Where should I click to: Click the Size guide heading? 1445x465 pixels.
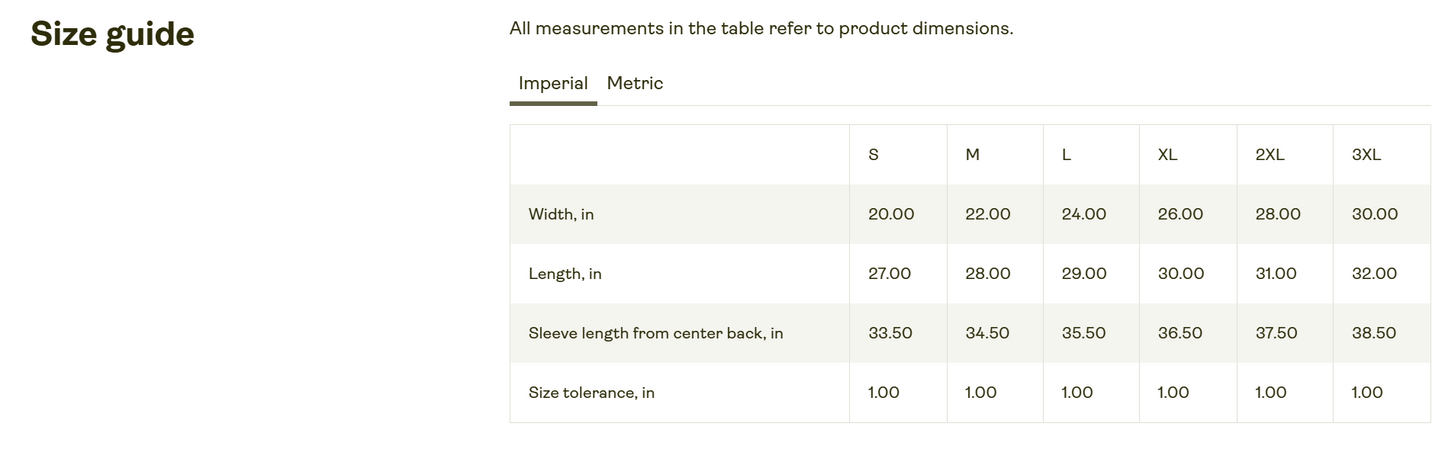pos(112,35)
